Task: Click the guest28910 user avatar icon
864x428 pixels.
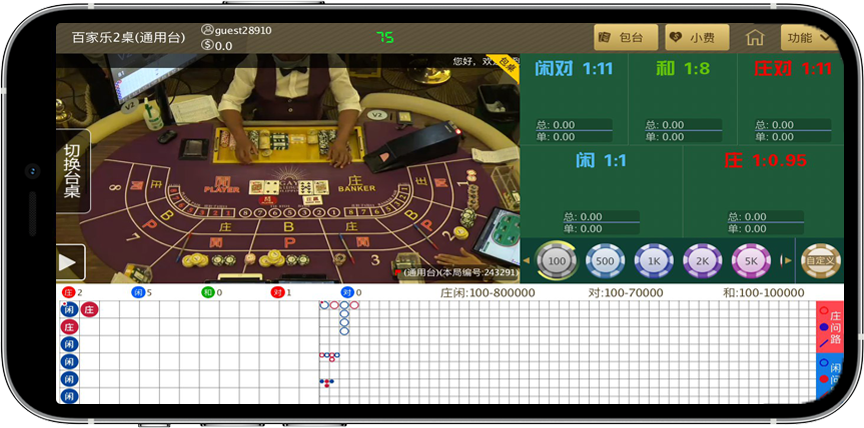Action: [207, 31]
